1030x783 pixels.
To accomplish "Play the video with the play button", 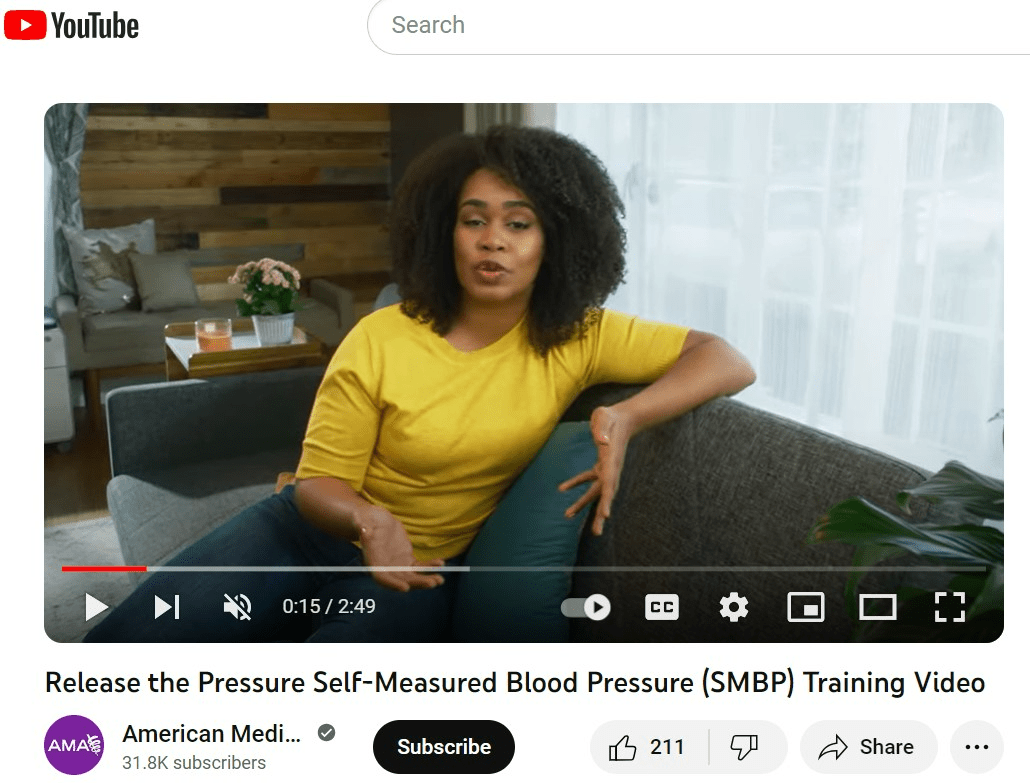I will coord(97,607).
